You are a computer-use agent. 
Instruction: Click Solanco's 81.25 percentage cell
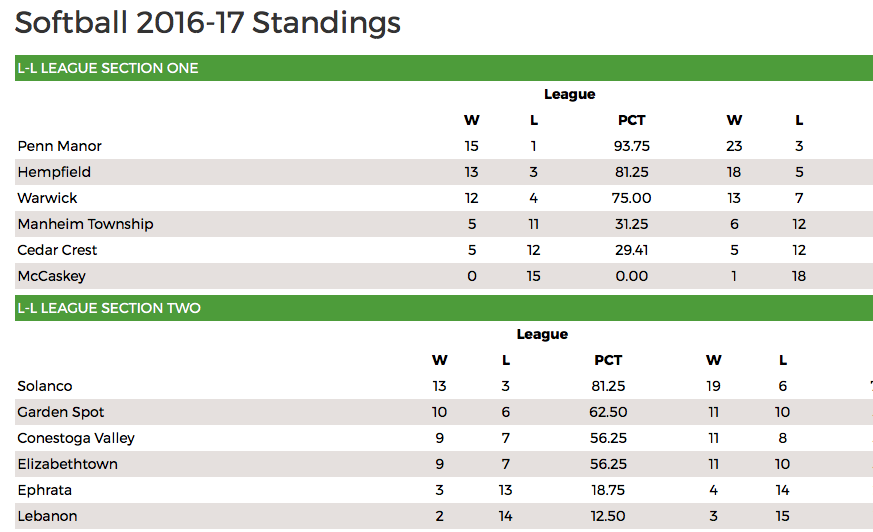pos(608,386)
